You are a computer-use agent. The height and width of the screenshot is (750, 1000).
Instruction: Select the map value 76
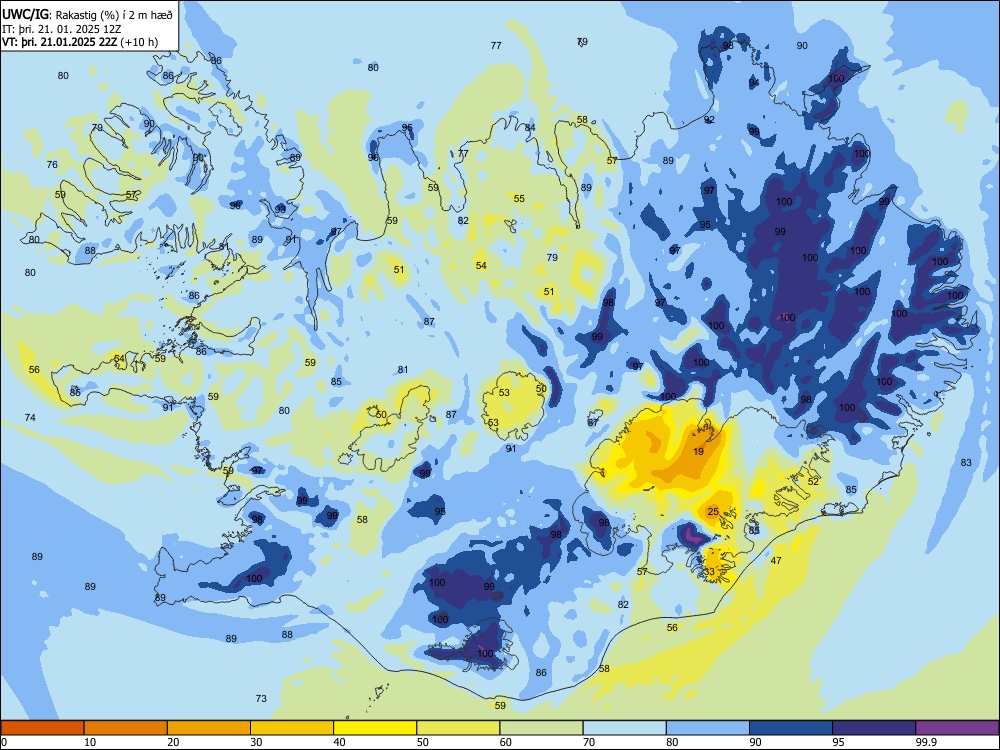tap(52, 165)
